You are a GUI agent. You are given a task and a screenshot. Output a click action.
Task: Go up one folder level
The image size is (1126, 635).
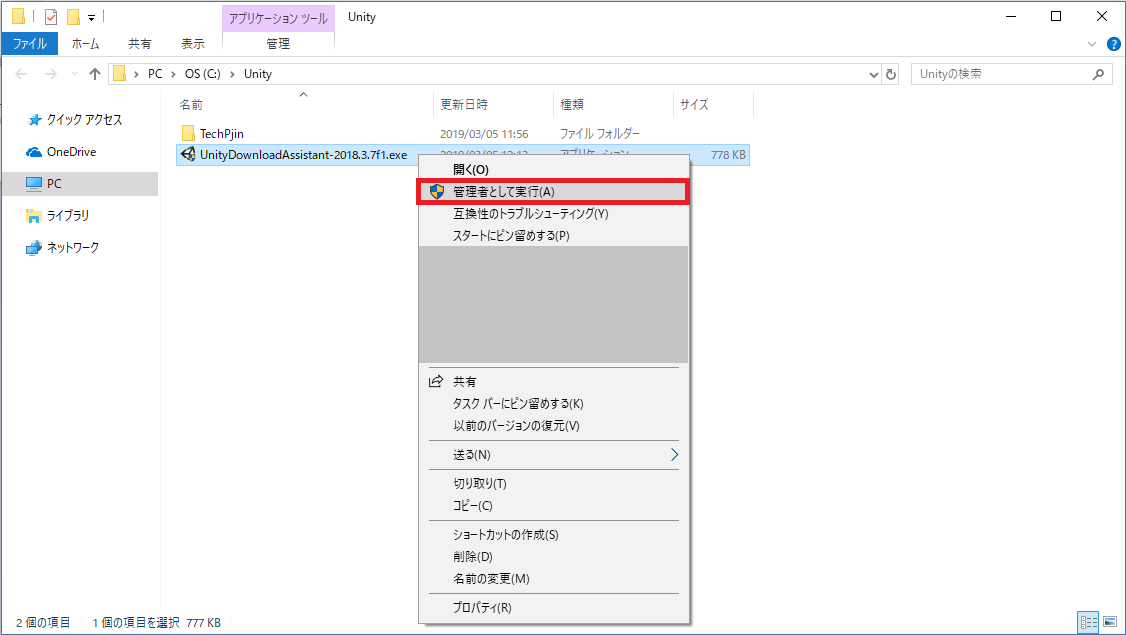click(95, 74)
